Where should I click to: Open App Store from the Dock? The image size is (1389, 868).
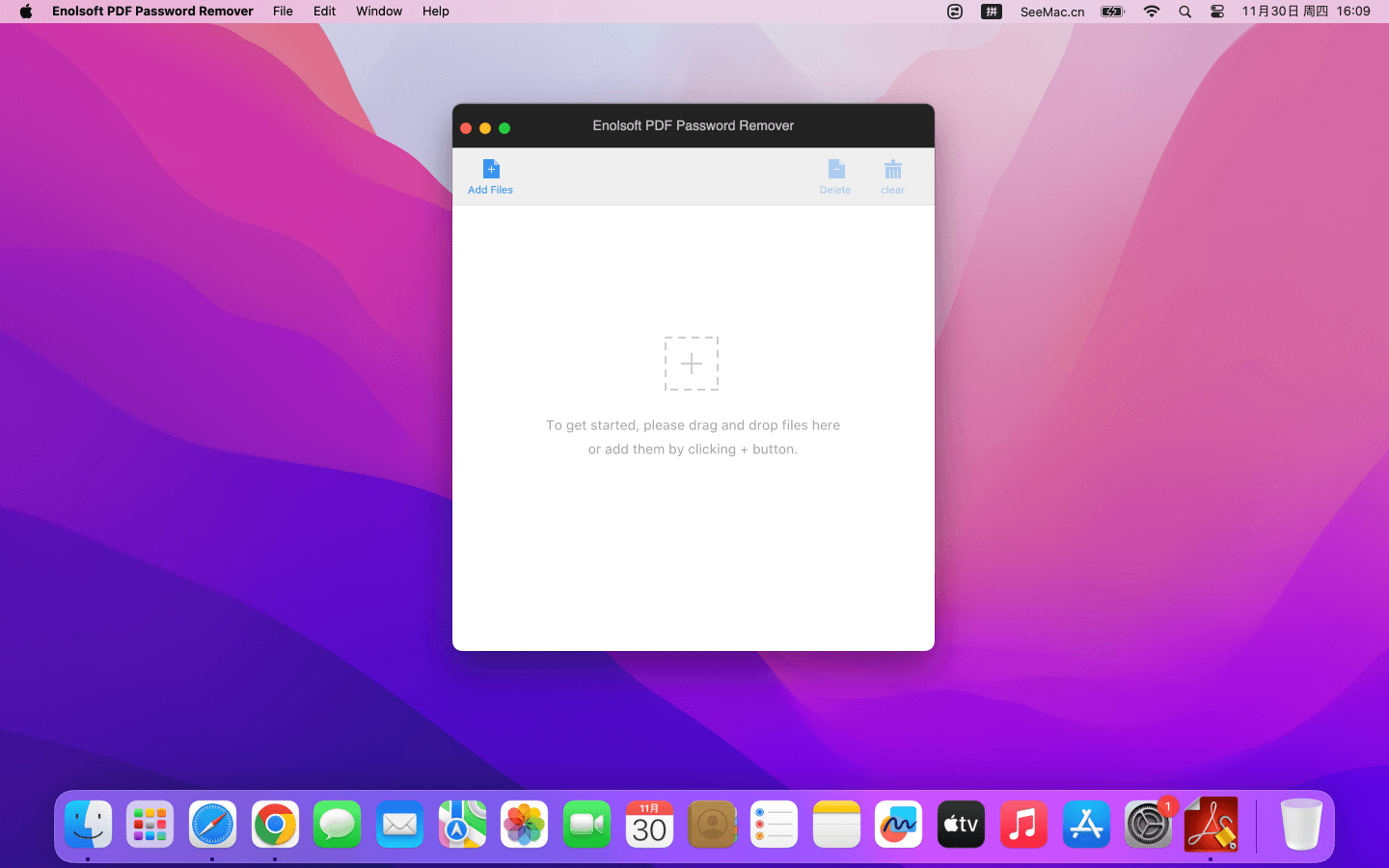[x=1086, y=825]
